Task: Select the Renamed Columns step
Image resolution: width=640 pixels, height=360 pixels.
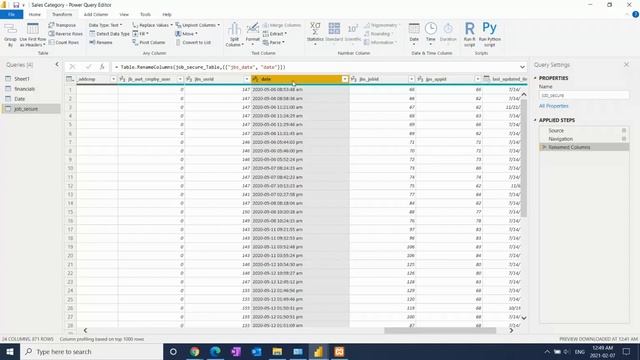Action: [x=584, y=147]
